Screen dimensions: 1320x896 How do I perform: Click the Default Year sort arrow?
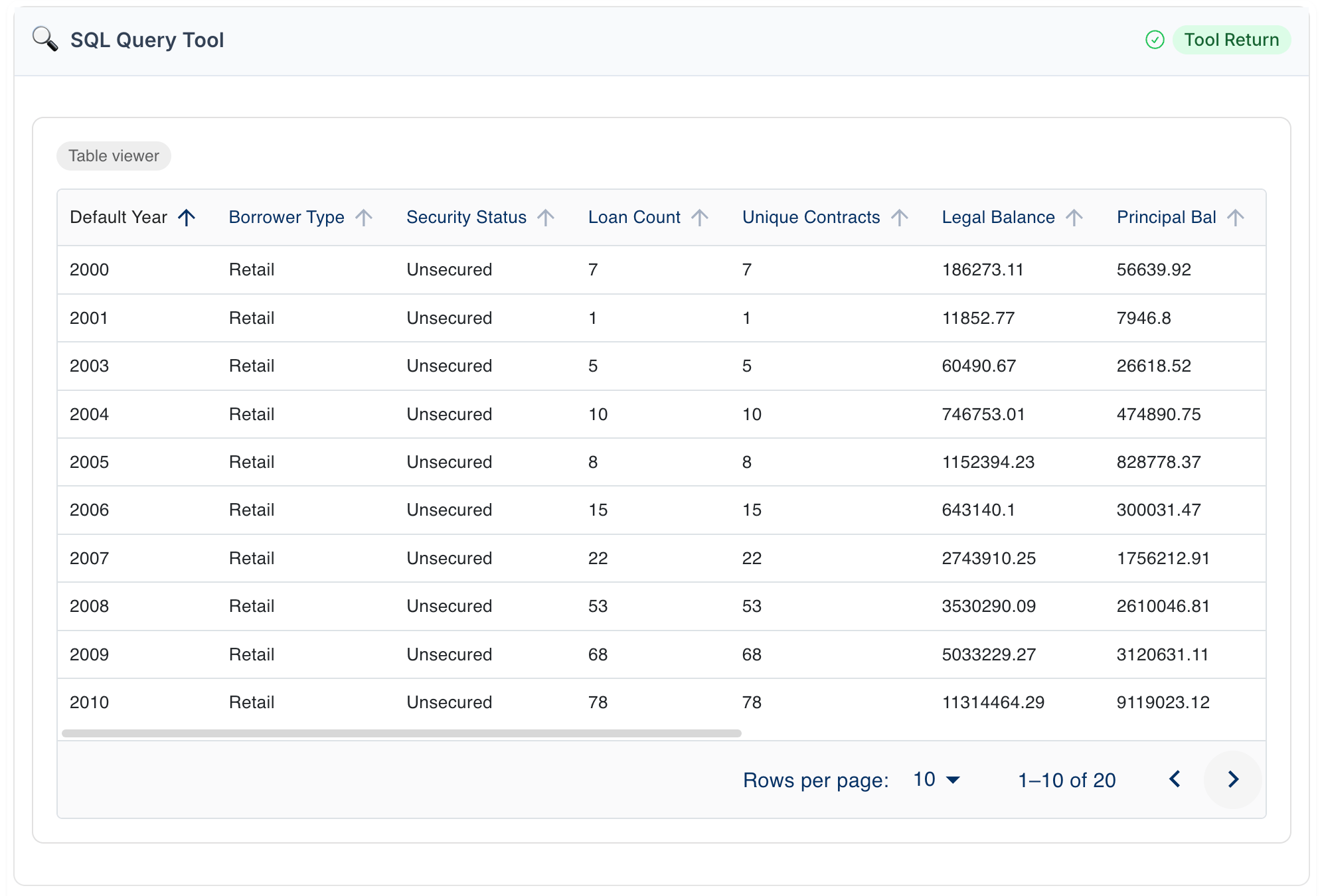coord(187,218)
